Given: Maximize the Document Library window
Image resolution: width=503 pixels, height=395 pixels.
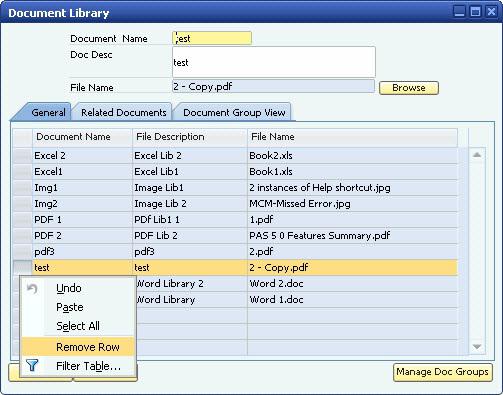Looking at the screenshot, I should (475, 12).
